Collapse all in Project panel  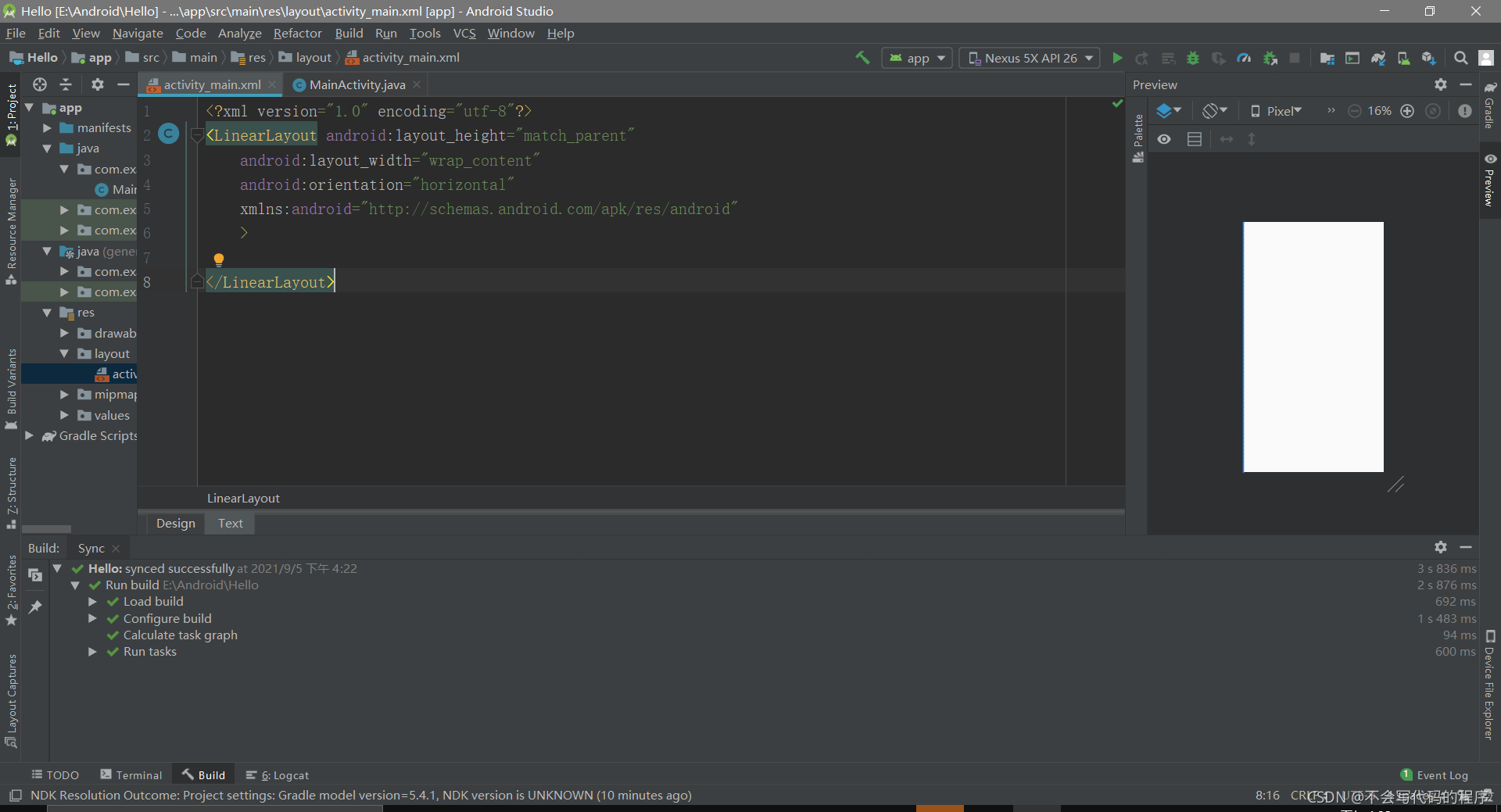(66, 84)
